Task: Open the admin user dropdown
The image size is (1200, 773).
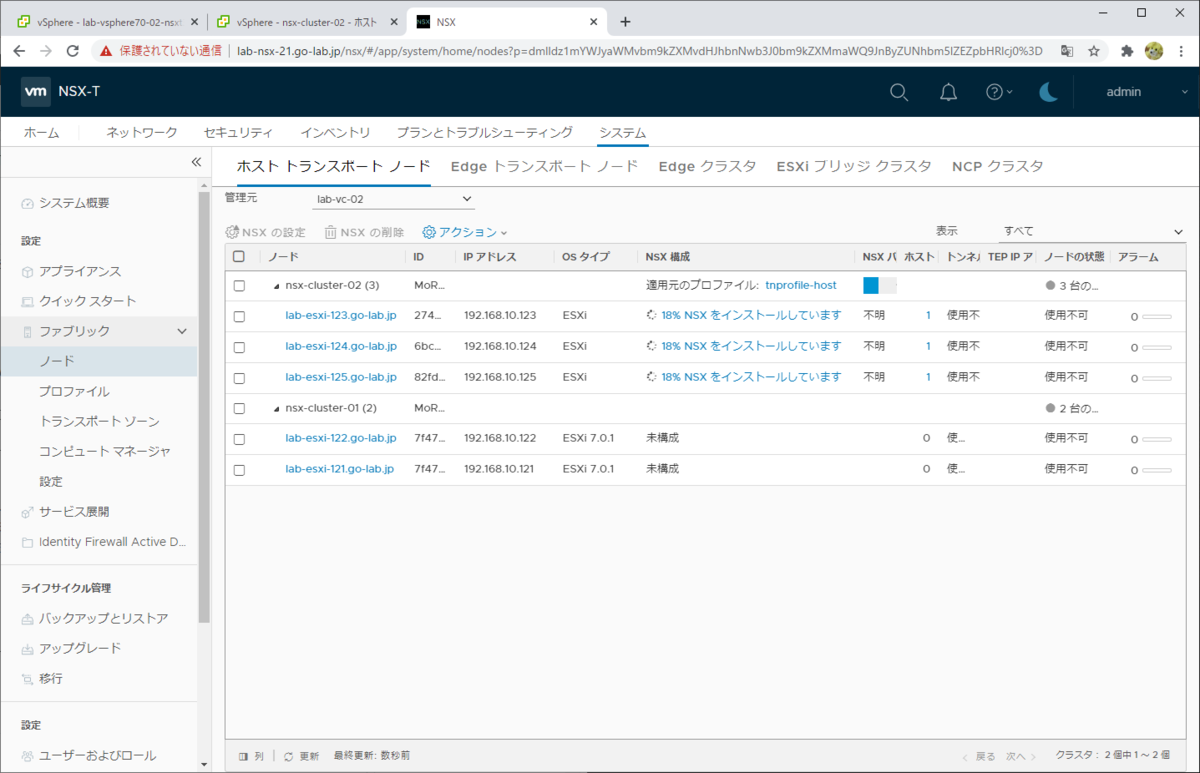Action: tap(1147, 92)
